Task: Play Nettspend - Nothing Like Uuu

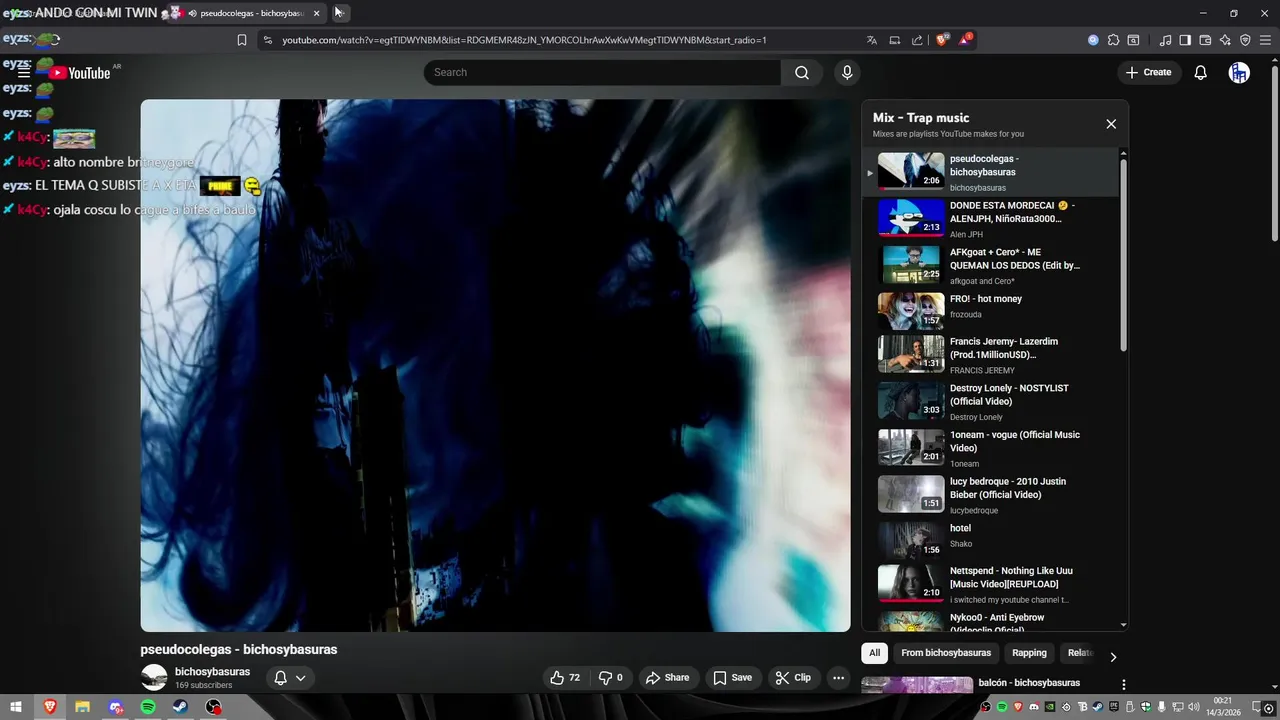Action: tap(991, 585)
